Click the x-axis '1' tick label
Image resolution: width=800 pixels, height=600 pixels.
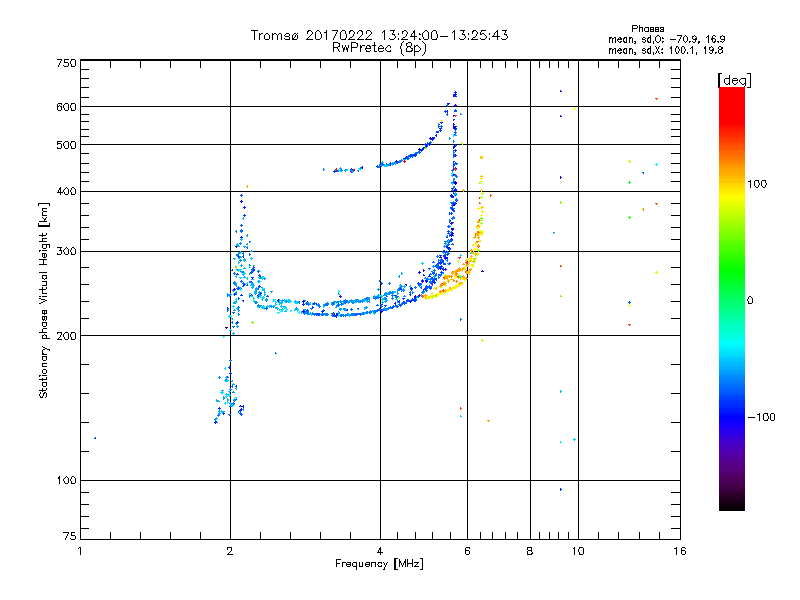click(80, 551)
